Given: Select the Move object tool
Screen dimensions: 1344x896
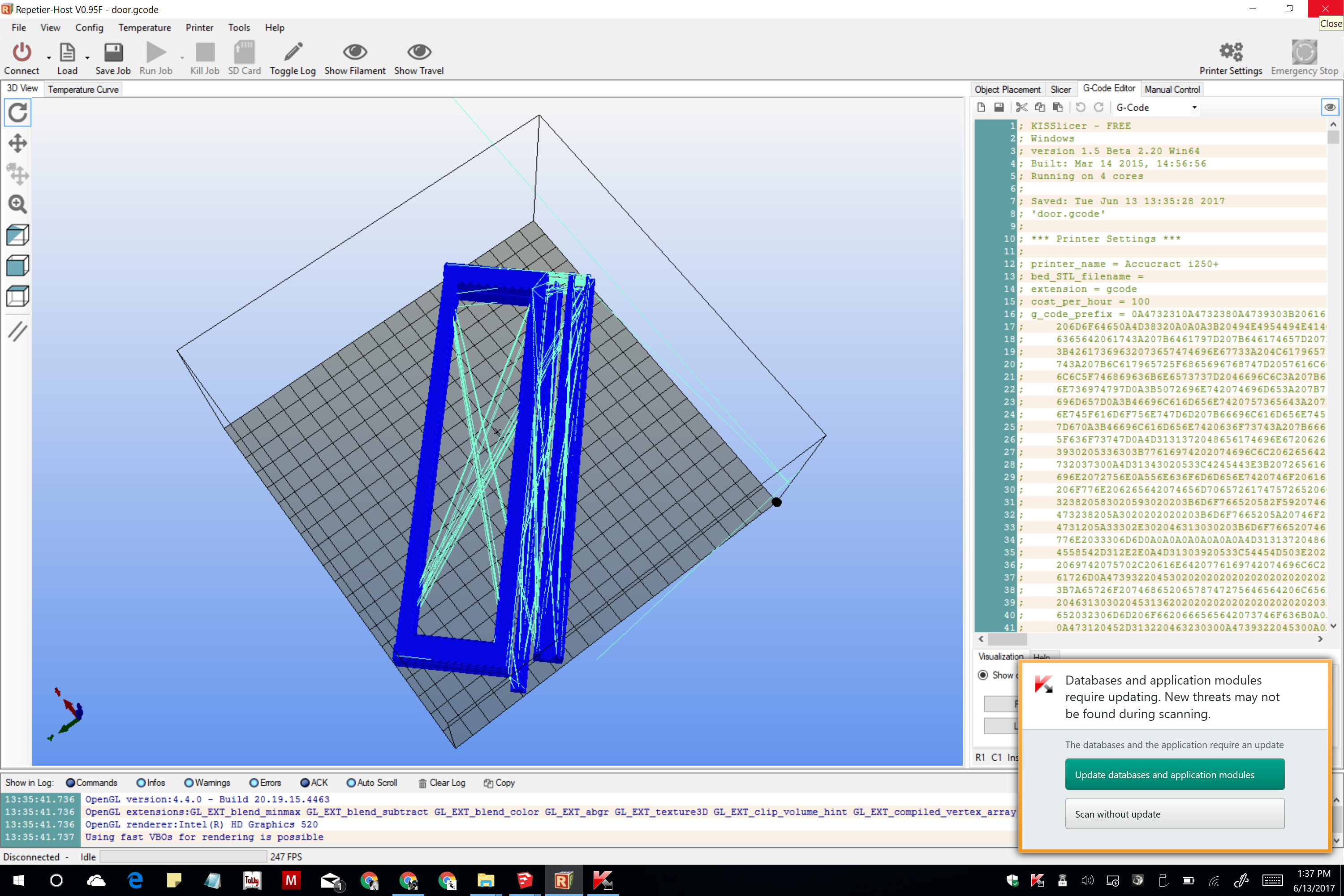Looking at the screenshot, I should (18, 174).
